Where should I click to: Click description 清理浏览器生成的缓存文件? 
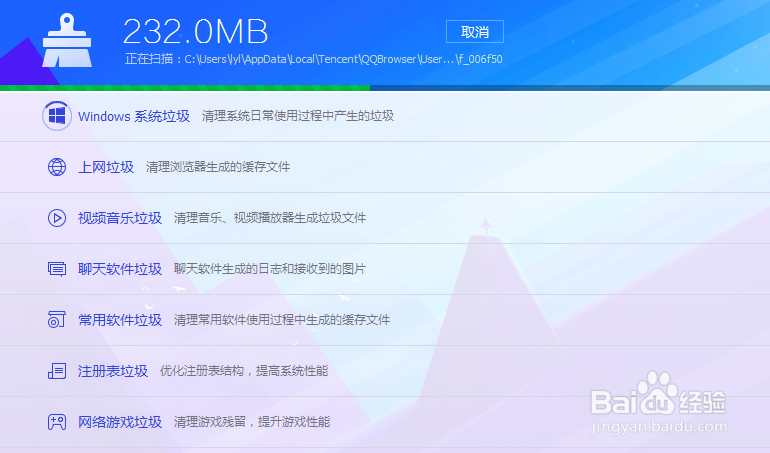pos(218,167)
